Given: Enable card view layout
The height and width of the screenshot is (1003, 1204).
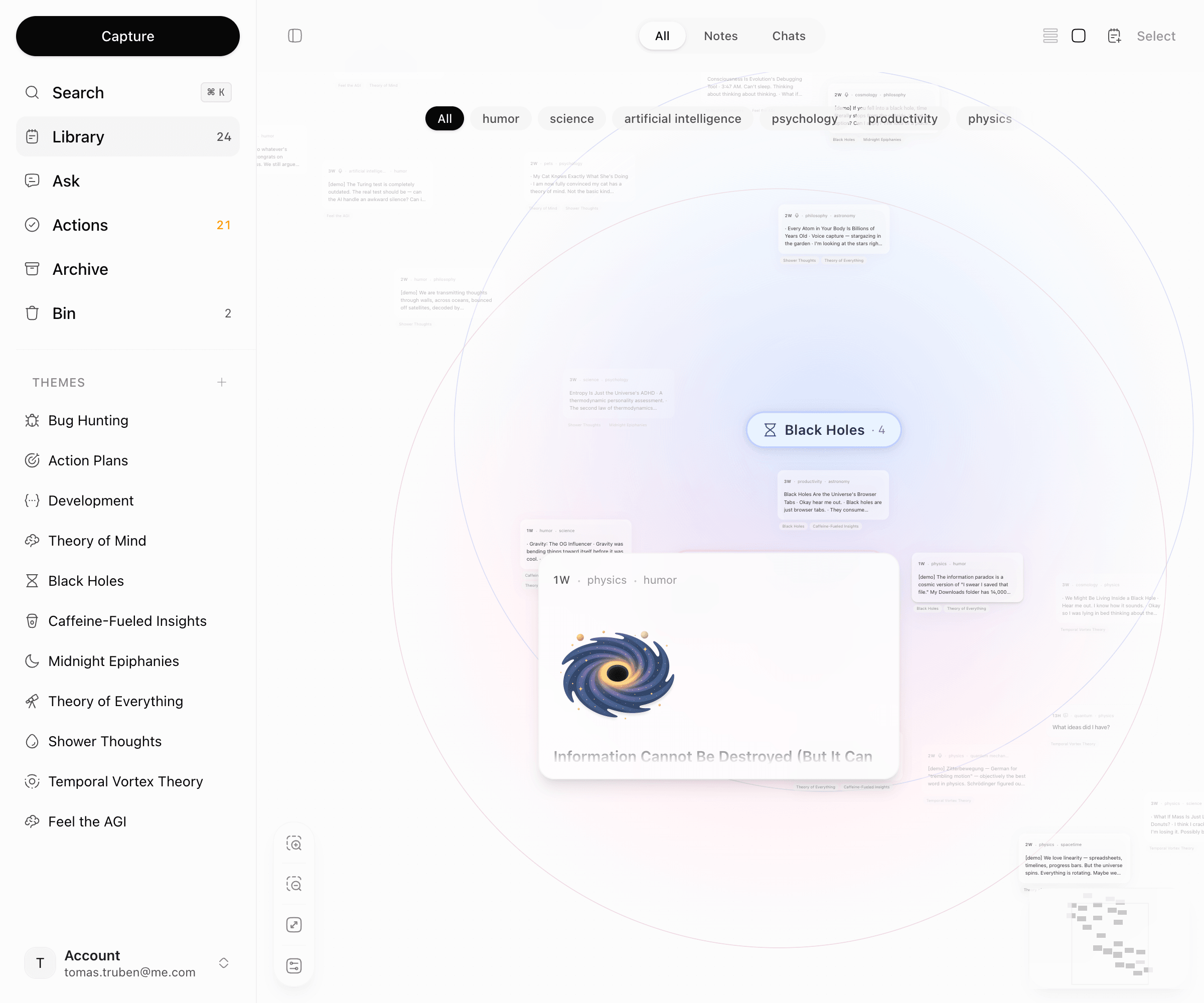Looking at the screenshot, I should click(1079, 36).
